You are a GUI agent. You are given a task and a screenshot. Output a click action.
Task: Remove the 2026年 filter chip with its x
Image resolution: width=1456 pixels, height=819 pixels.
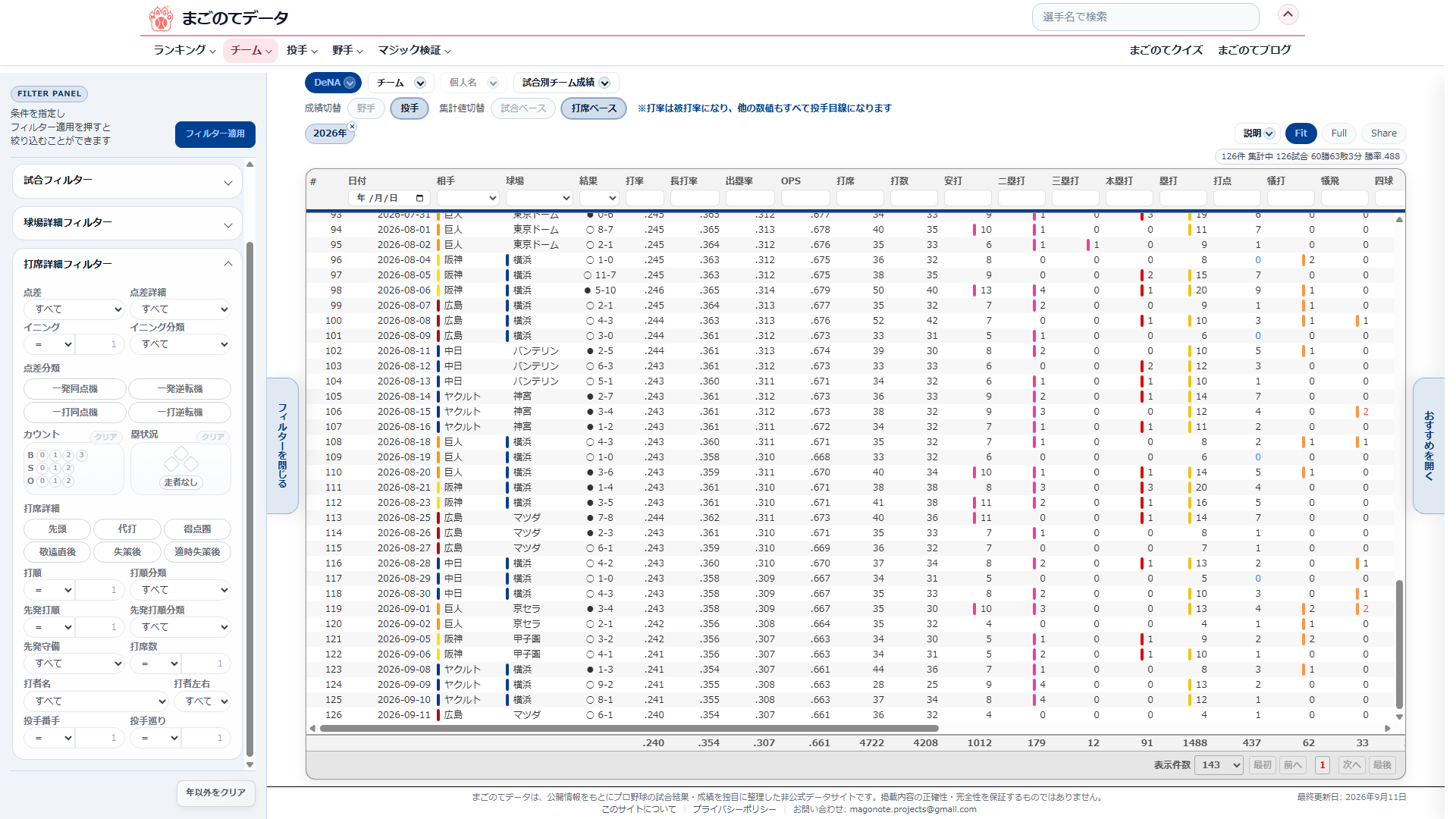tap(352, 127)
